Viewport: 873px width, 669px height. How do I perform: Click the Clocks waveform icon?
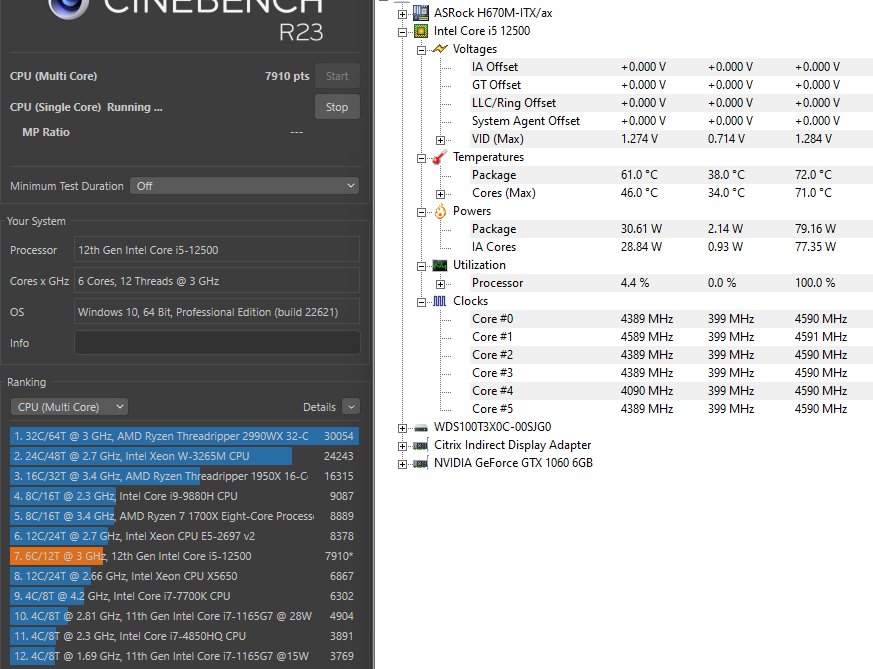point(440,301)
